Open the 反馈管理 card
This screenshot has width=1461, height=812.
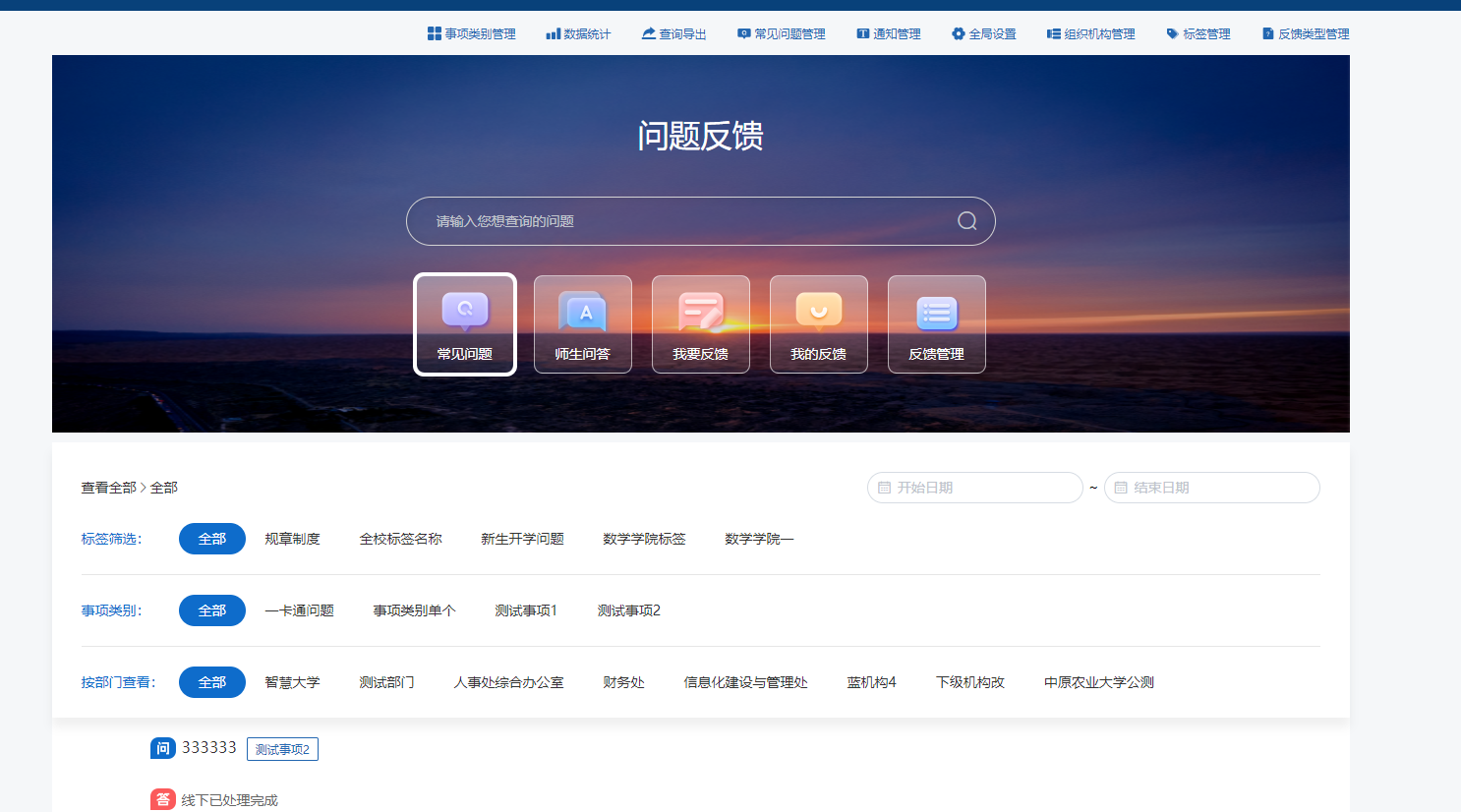coord(937,324)
